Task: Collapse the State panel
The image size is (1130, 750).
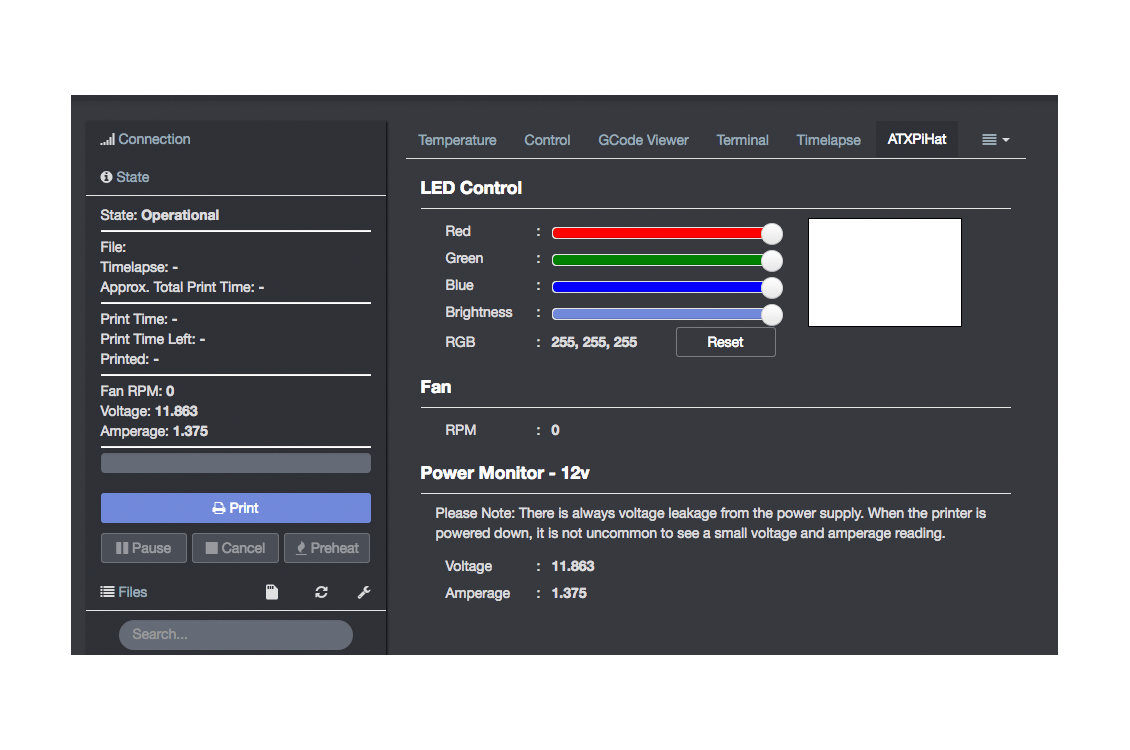Action: (x=132, y=177)
